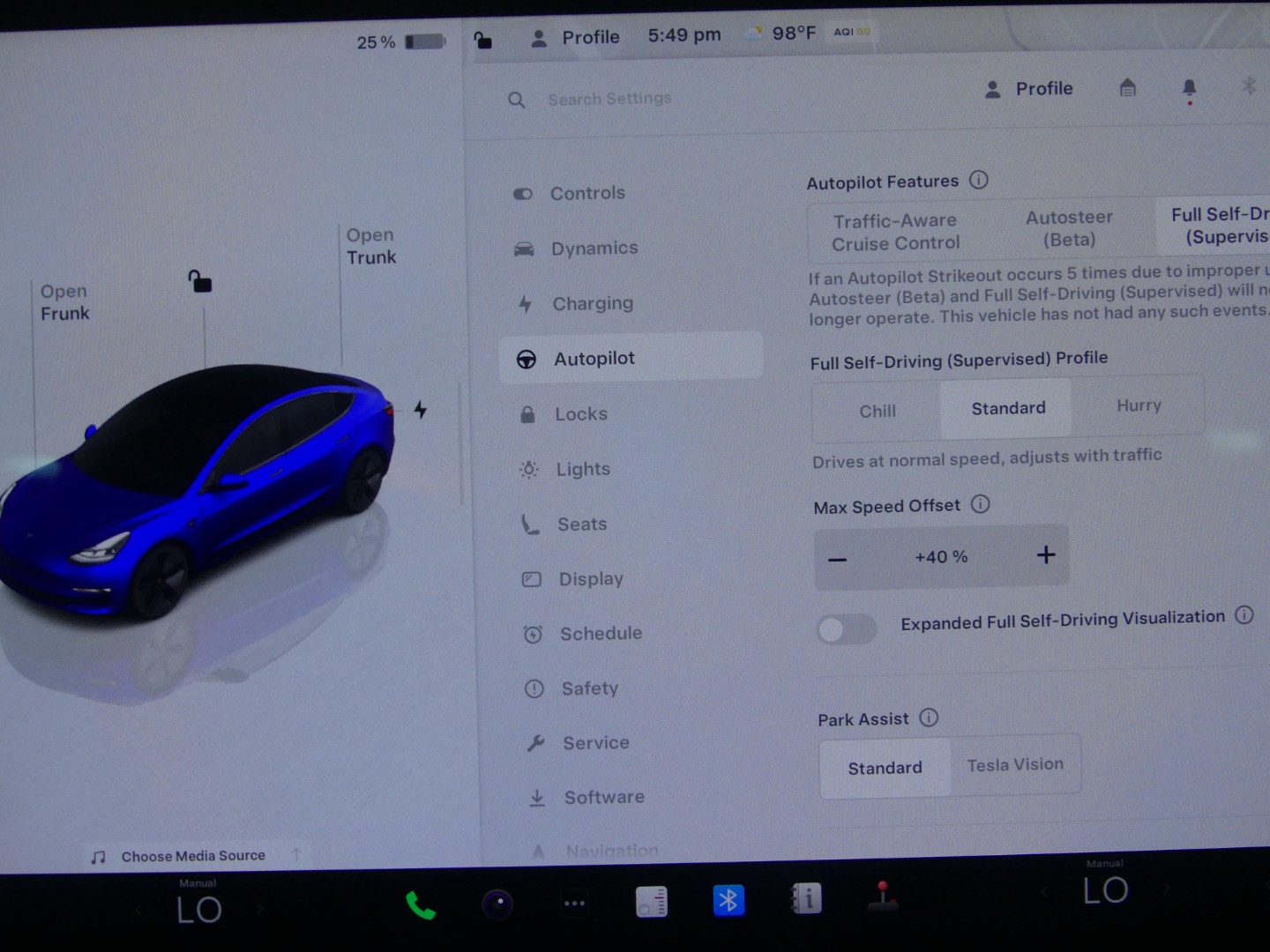1270x952 pixels.
Task: Open the Charging settings menu
Action: (592, 303)
